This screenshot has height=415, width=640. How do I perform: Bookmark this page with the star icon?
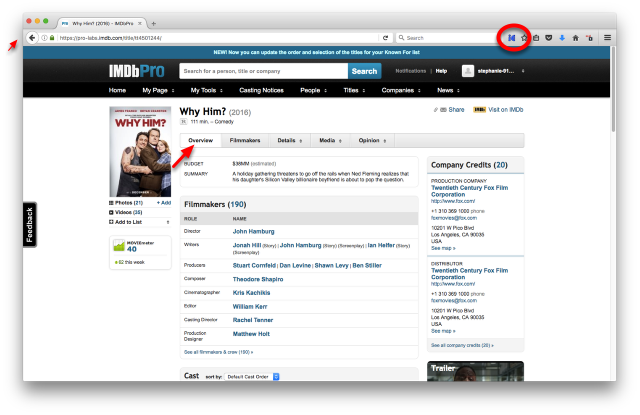pyautogui.click(x=524, y=38)
